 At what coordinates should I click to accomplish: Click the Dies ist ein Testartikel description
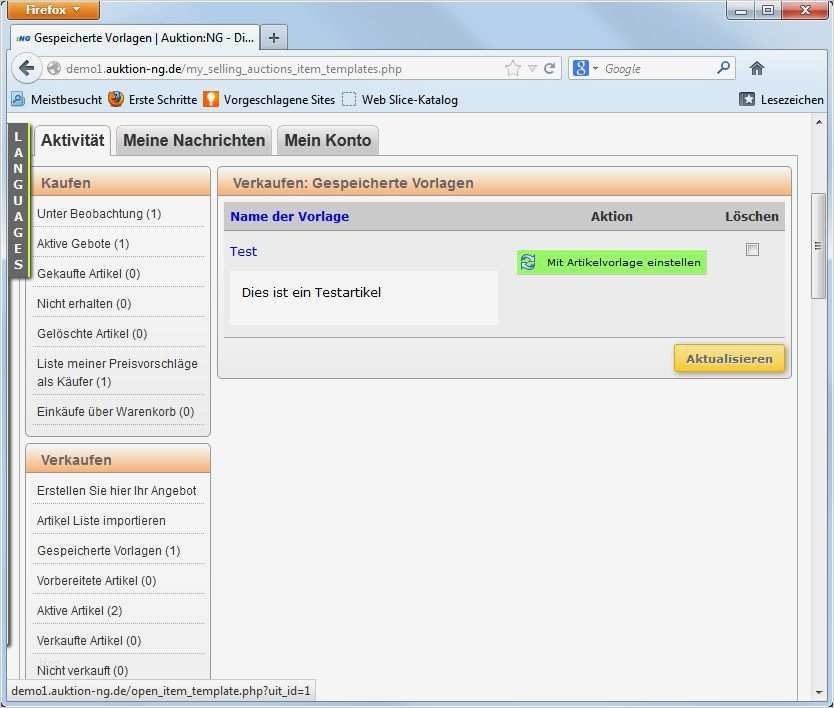point(311,293)
